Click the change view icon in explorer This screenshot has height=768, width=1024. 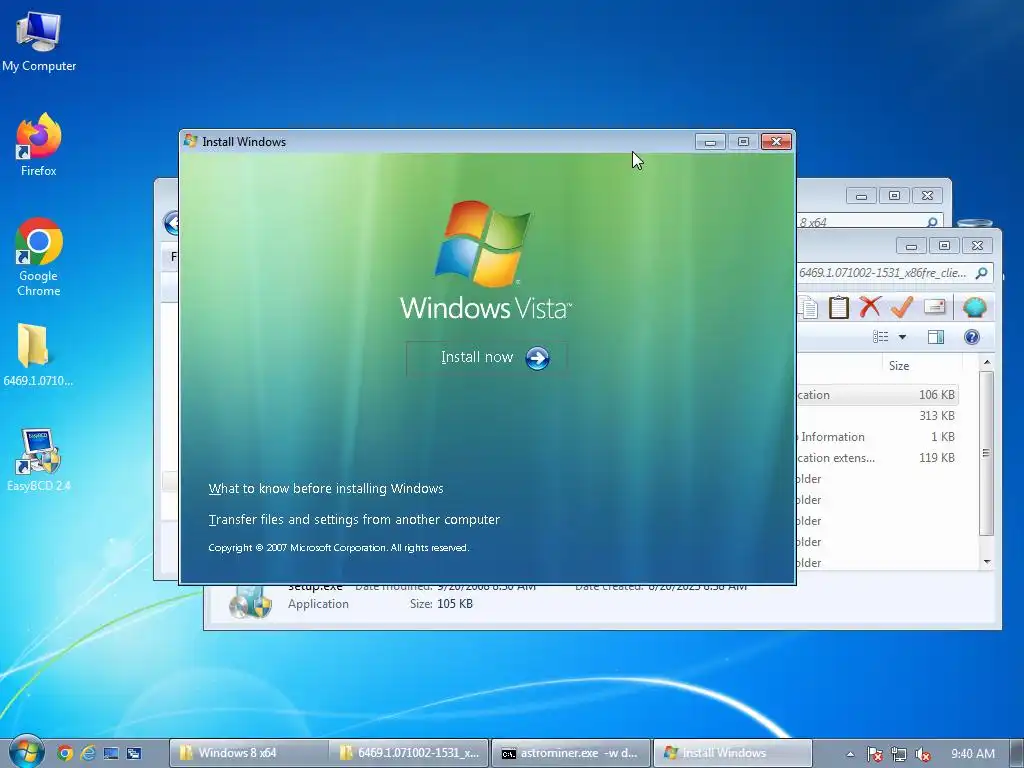click(880, 337)
